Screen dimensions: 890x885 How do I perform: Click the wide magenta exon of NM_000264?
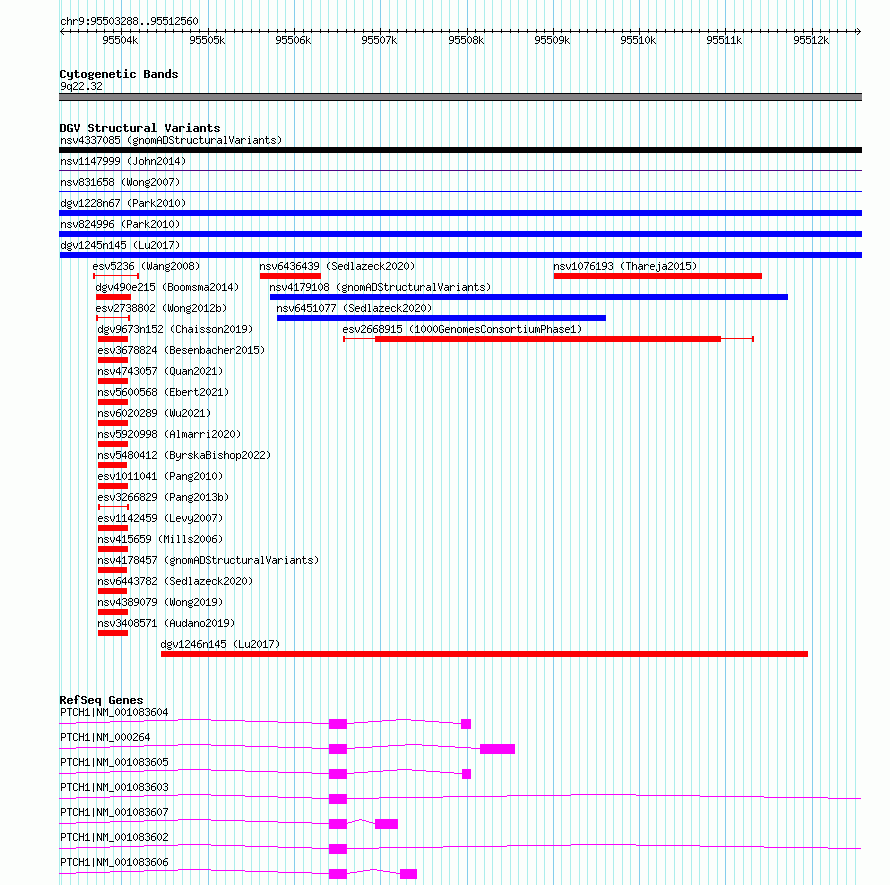(498, 749)
